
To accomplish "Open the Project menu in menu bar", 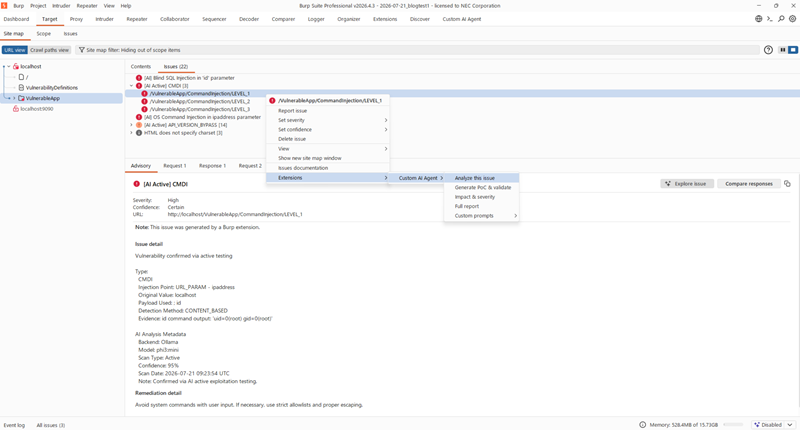I will coord(38,6).
